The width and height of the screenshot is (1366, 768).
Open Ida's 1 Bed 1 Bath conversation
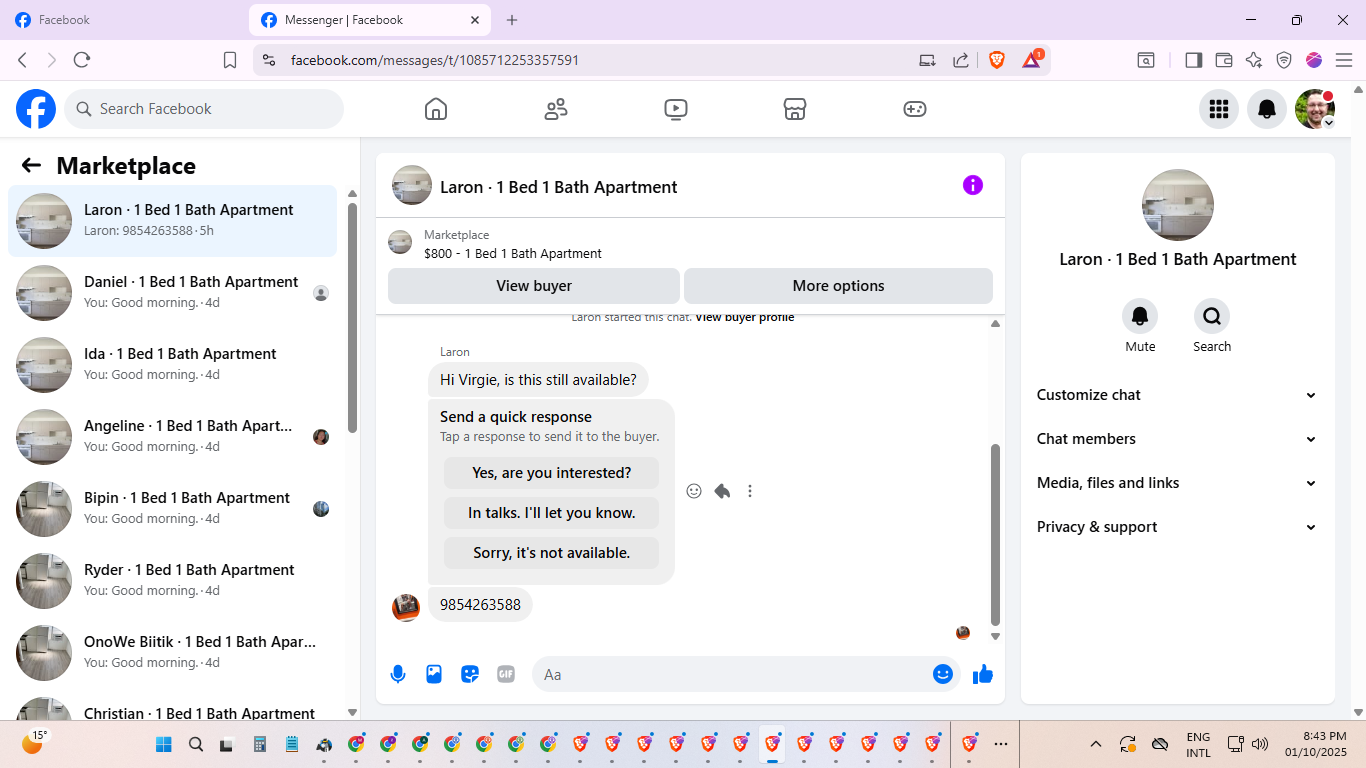(x=173, y=364)
